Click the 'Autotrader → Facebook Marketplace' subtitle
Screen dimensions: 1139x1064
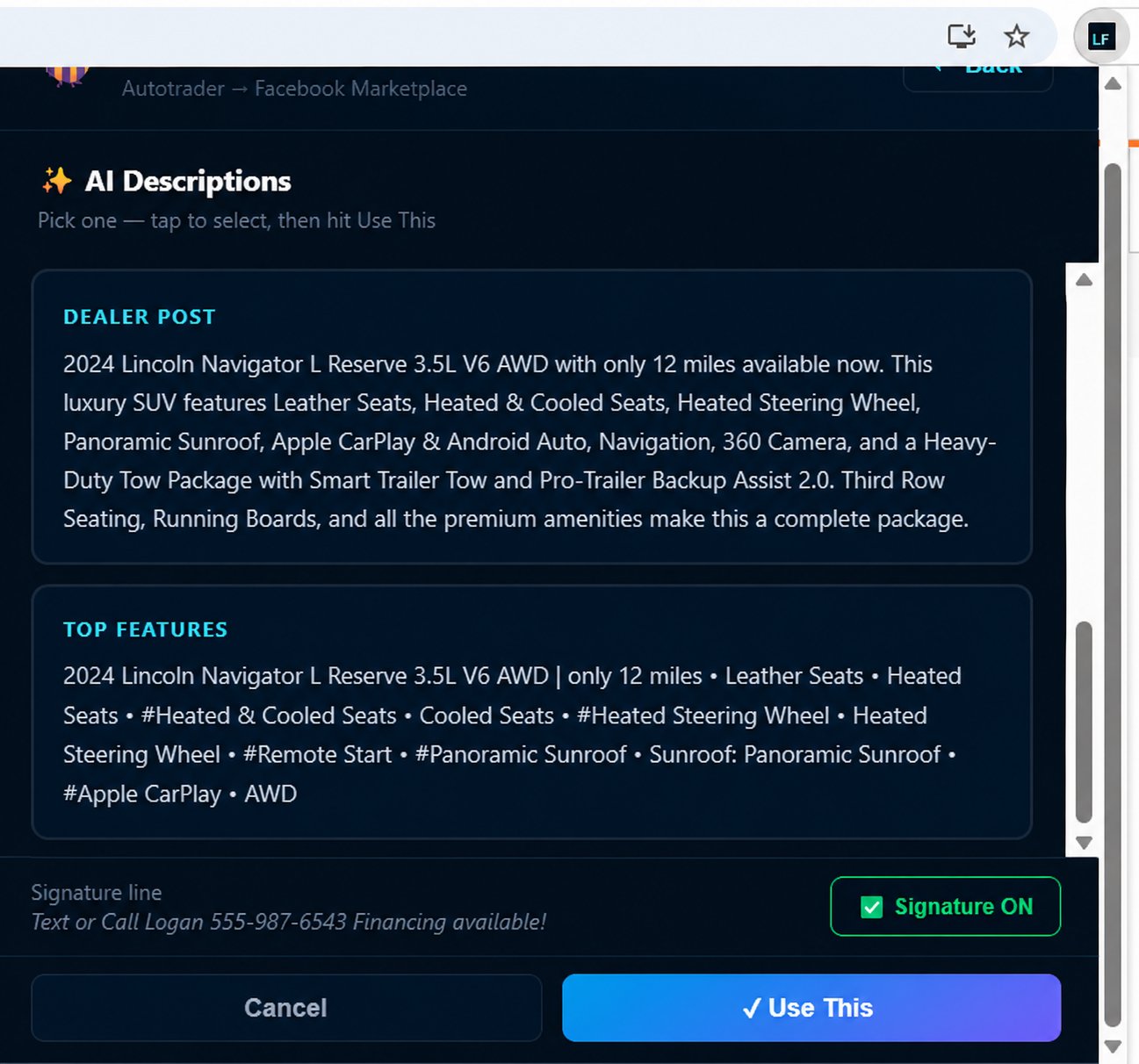(x=294, y=89)
